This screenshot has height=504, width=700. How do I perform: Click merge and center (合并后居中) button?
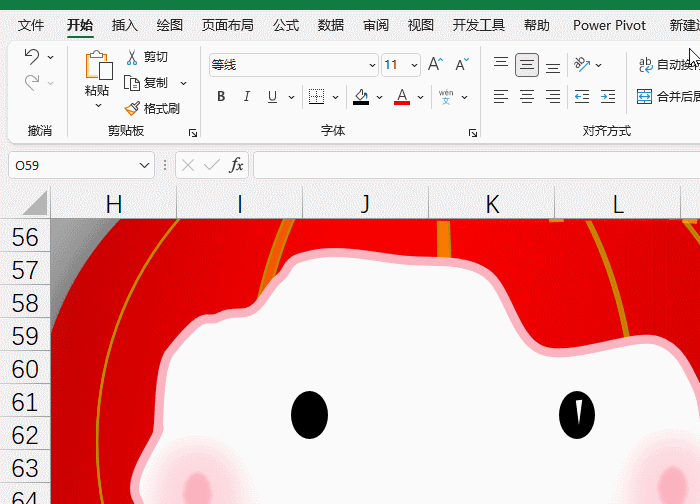point(668,96)
